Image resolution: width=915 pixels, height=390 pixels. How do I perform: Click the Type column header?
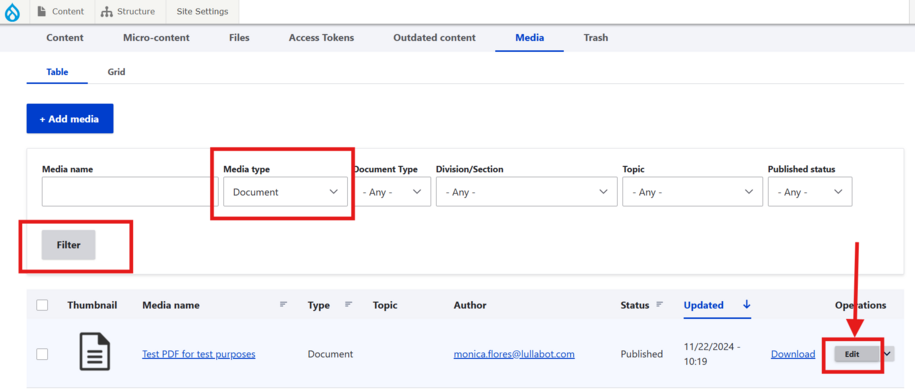[319, 305]
